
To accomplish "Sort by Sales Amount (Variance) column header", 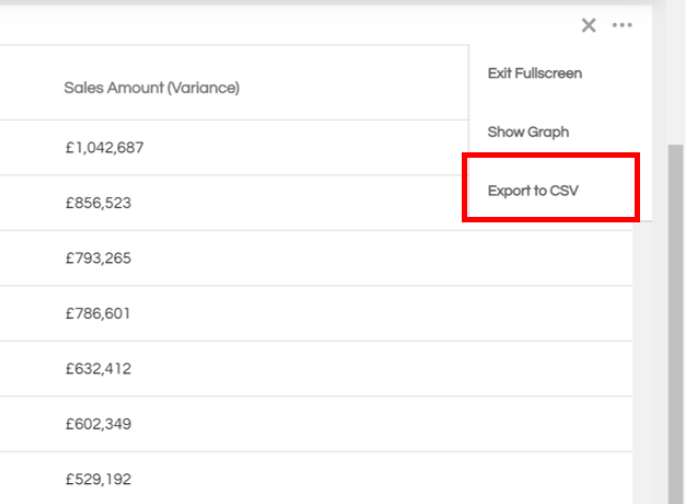I will 151,88.
